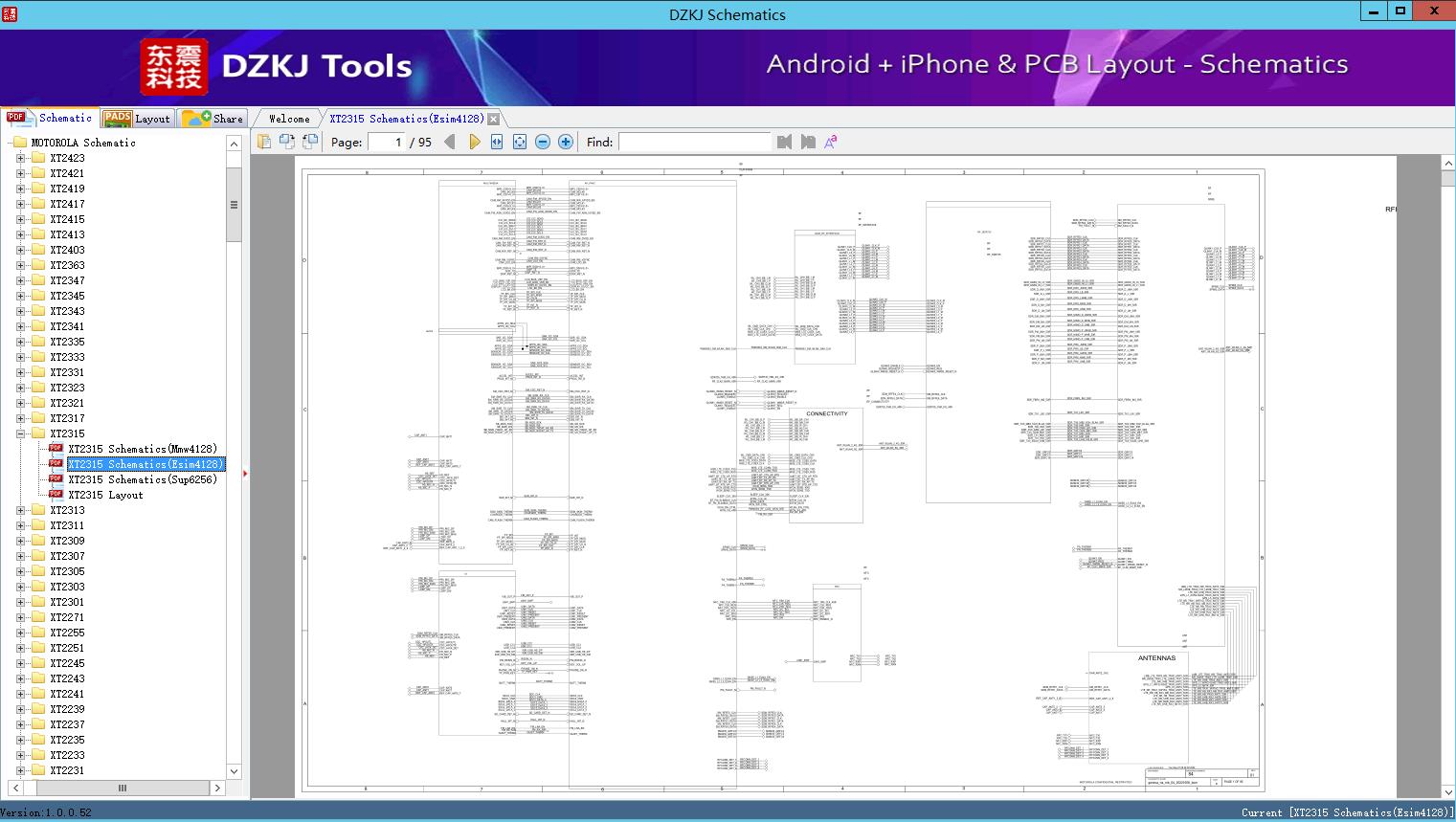Select XT2315 Schematics(Esim4128) in the tree

click(146, 464)
